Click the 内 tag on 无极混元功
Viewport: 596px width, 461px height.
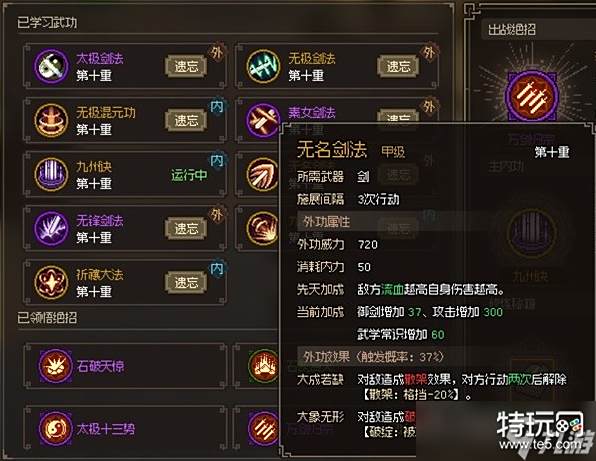217,107
